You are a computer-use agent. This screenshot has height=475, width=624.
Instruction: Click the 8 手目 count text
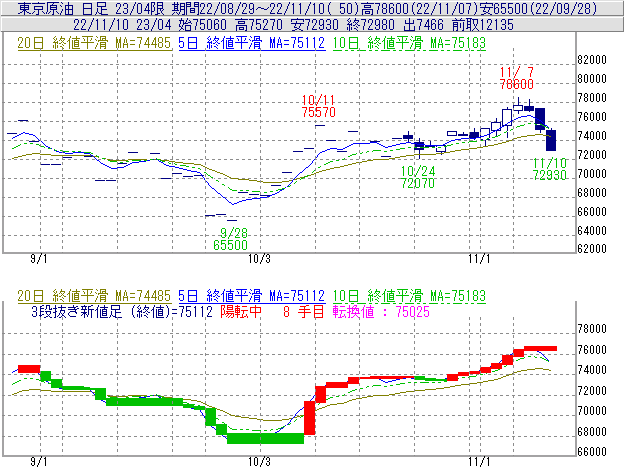click(x=304, y=311)
